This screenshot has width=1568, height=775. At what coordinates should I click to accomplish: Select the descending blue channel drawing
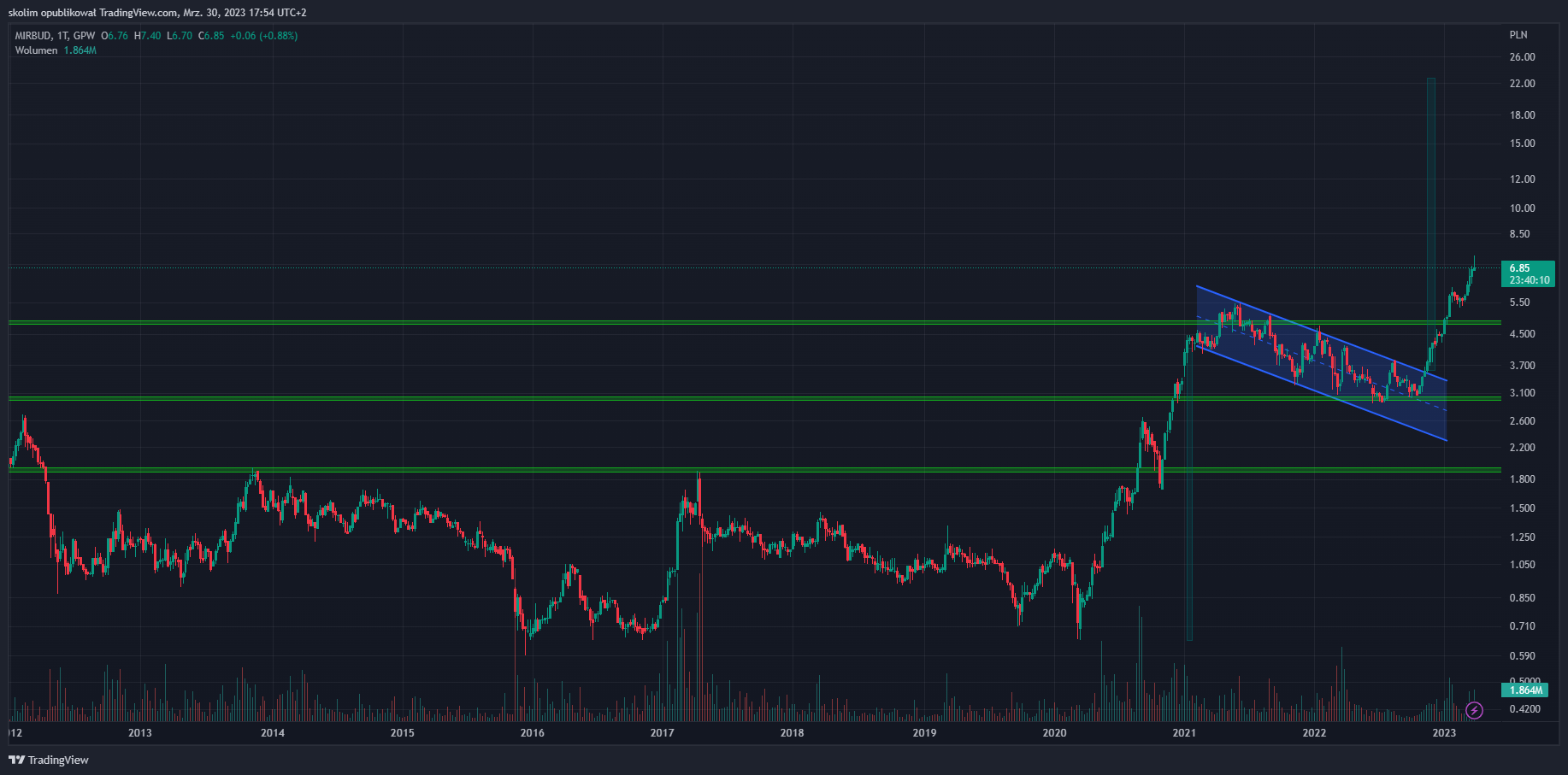[x=1321, y=363]
